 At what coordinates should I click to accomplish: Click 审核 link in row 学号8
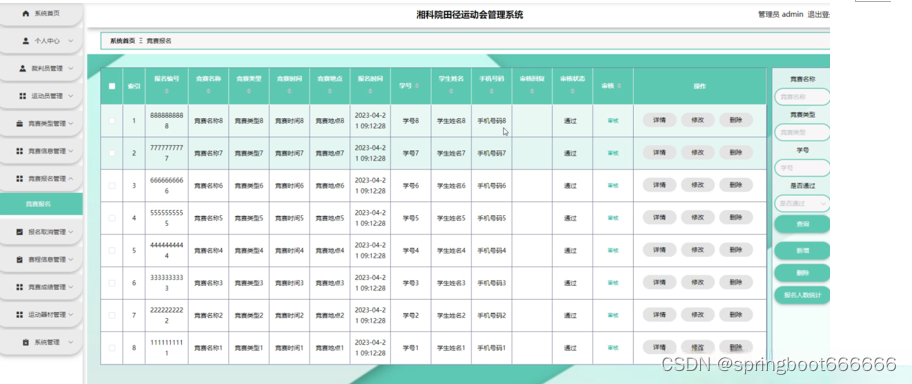pyautogui.click(x=613, y=121)
